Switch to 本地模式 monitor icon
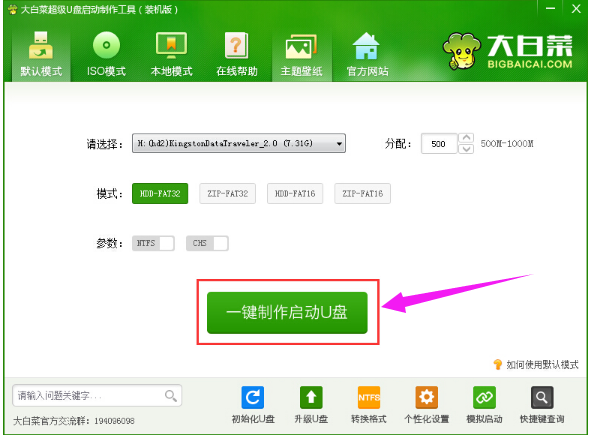The width and height of the screenshot is (594, 436). tap(171, 45)
